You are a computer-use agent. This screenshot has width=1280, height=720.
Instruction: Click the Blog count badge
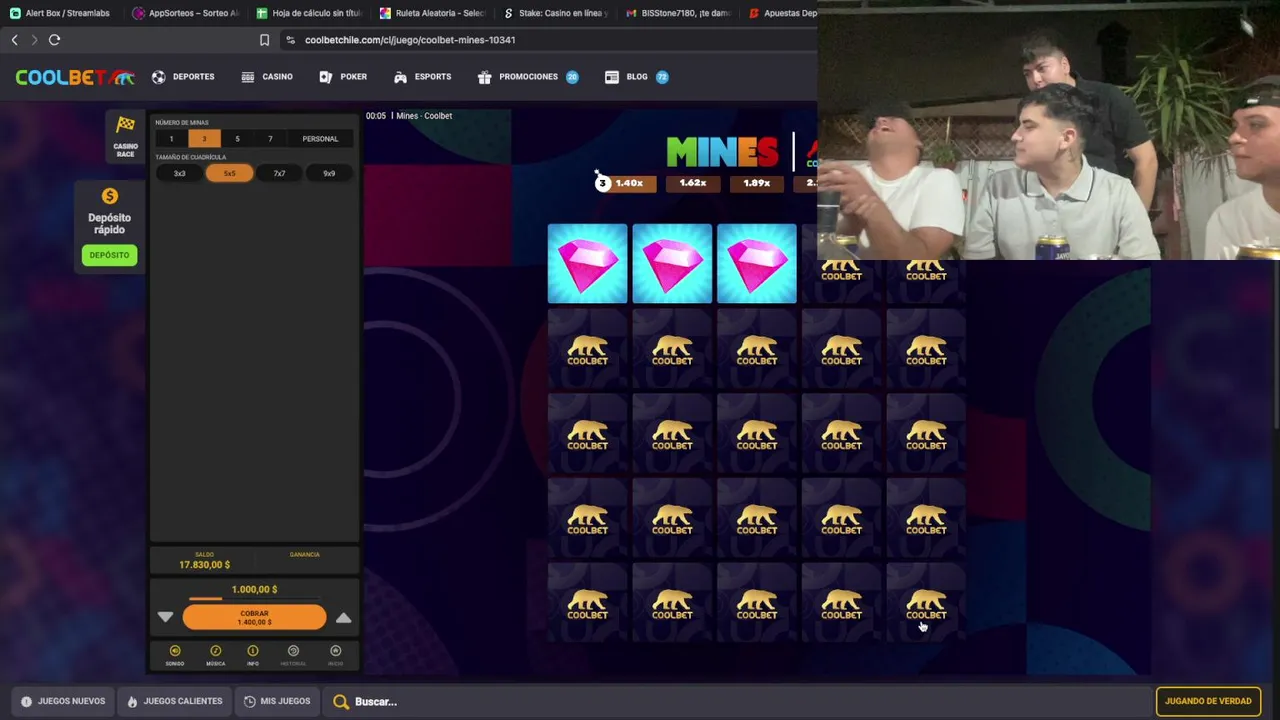point(662,77)
